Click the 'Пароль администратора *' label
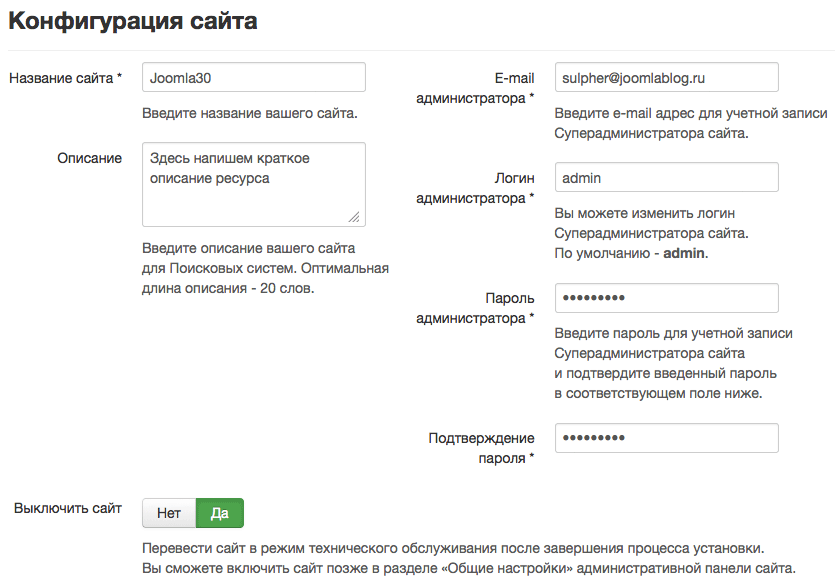Screen dimensions: 840x584 pyautogui.click(x=475, y=308)
